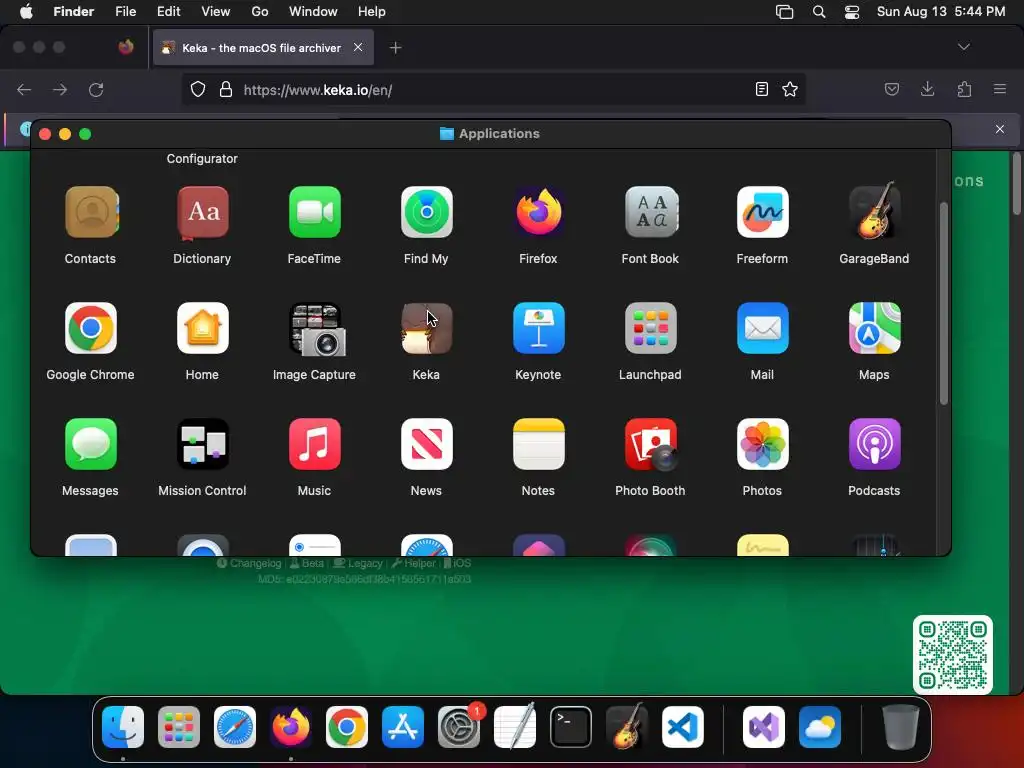Screen dimensions: 1024x768
Task: Select the Mission Control icon
Action: (202, 445)
